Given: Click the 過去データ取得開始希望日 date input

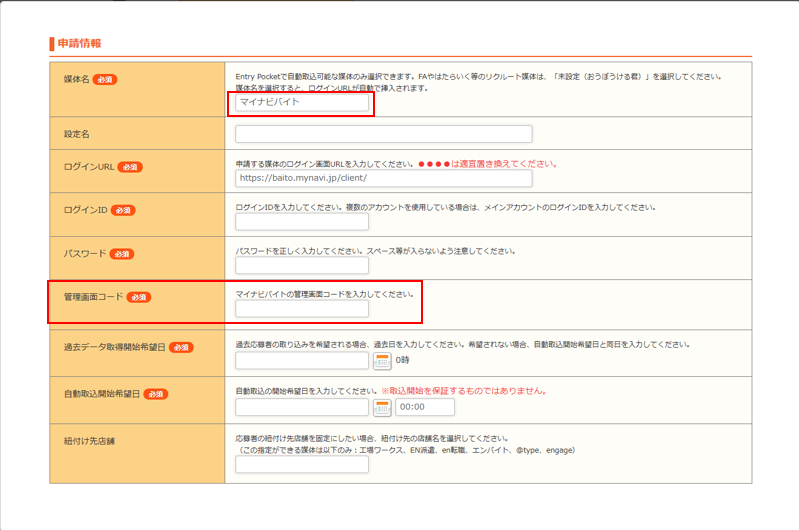Looking at the screenshot, I should (x=302, y=361).
